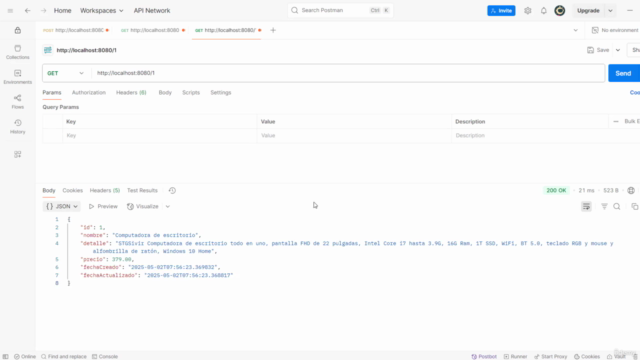The width and height of the screenshot is (640, 360).
Task: Select the Scripts tab
Action: [x=191, y=93]
